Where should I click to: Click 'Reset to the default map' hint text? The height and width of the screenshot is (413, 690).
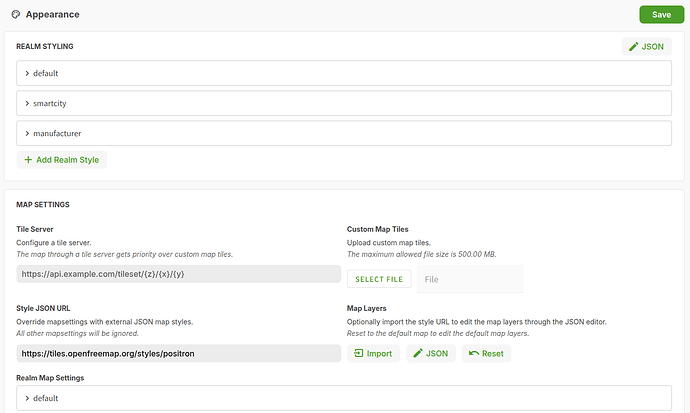click(x=438, y=333)
